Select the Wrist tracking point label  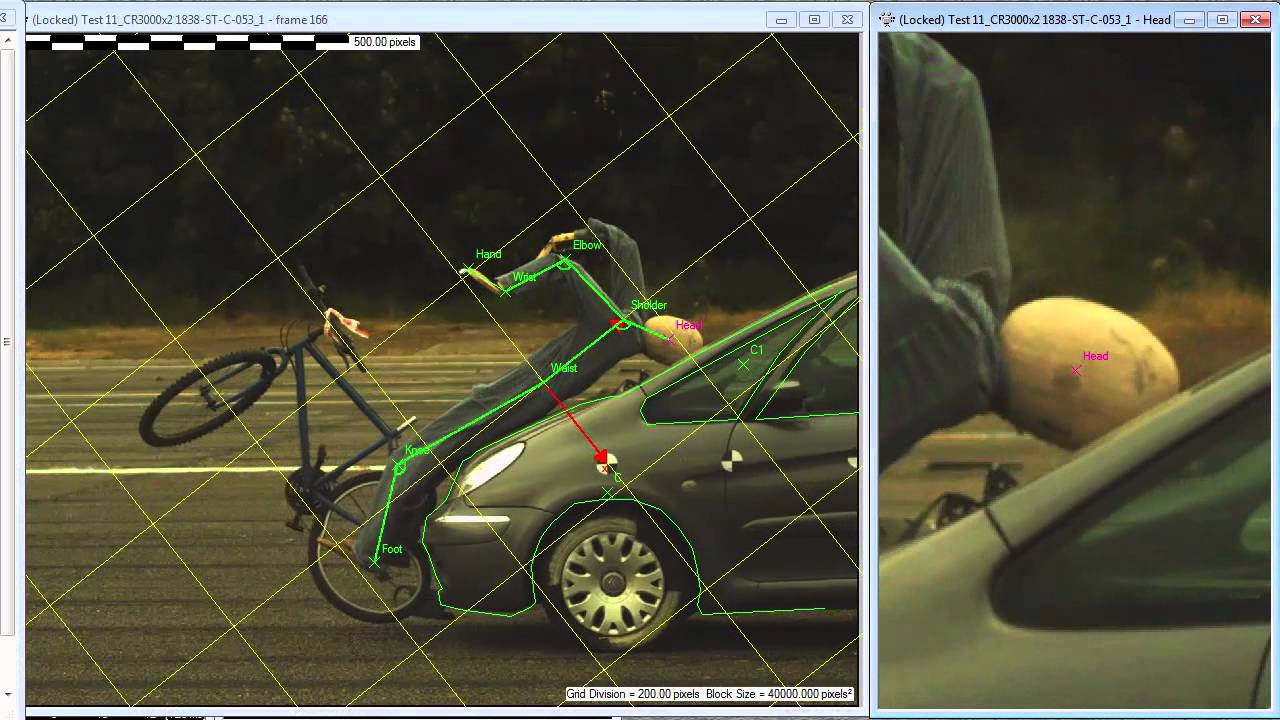click(x=524, y=277)
